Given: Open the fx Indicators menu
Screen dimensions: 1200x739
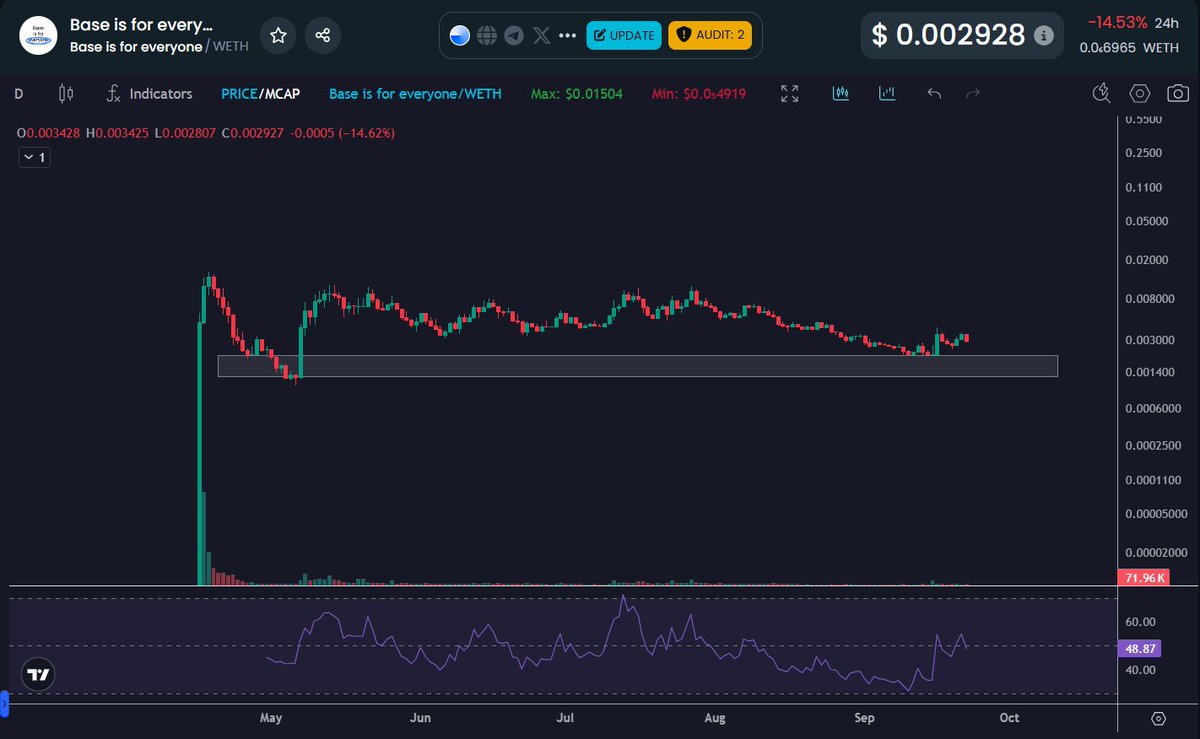Looking at the screenshot, I should (148, 93).
